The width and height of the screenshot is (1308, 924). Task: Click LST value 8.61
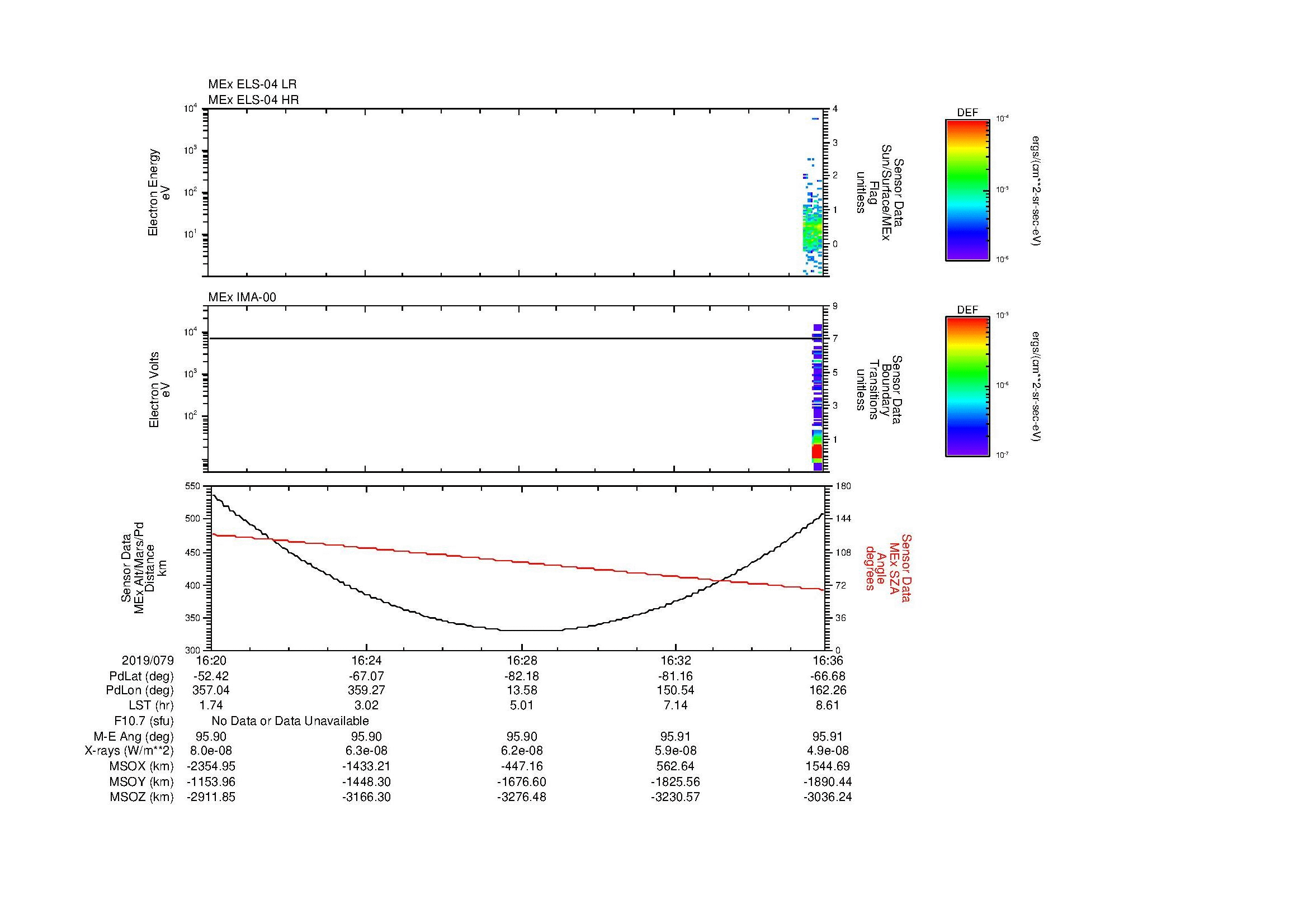(x=828, y=705)
